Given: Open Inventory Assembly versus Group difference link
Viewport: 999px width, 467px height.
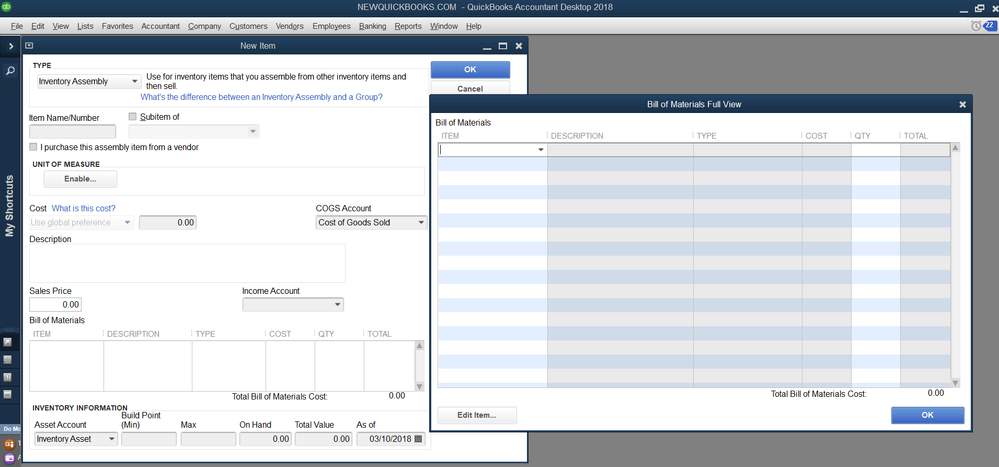Looking at the screenshot, I should [262, 97].
